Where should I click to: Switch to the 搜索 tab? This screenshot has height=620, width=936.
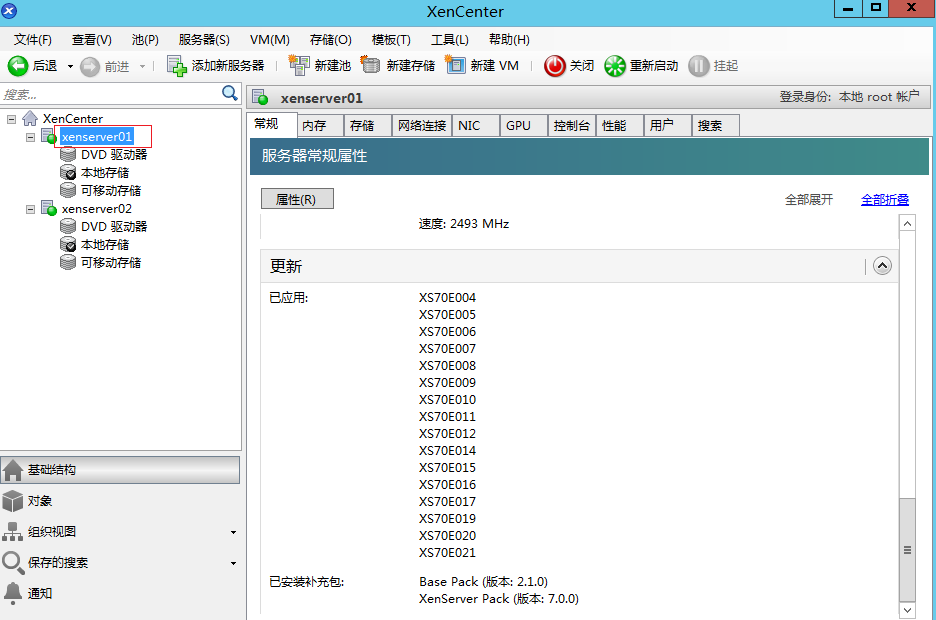(x=715, y=126)
